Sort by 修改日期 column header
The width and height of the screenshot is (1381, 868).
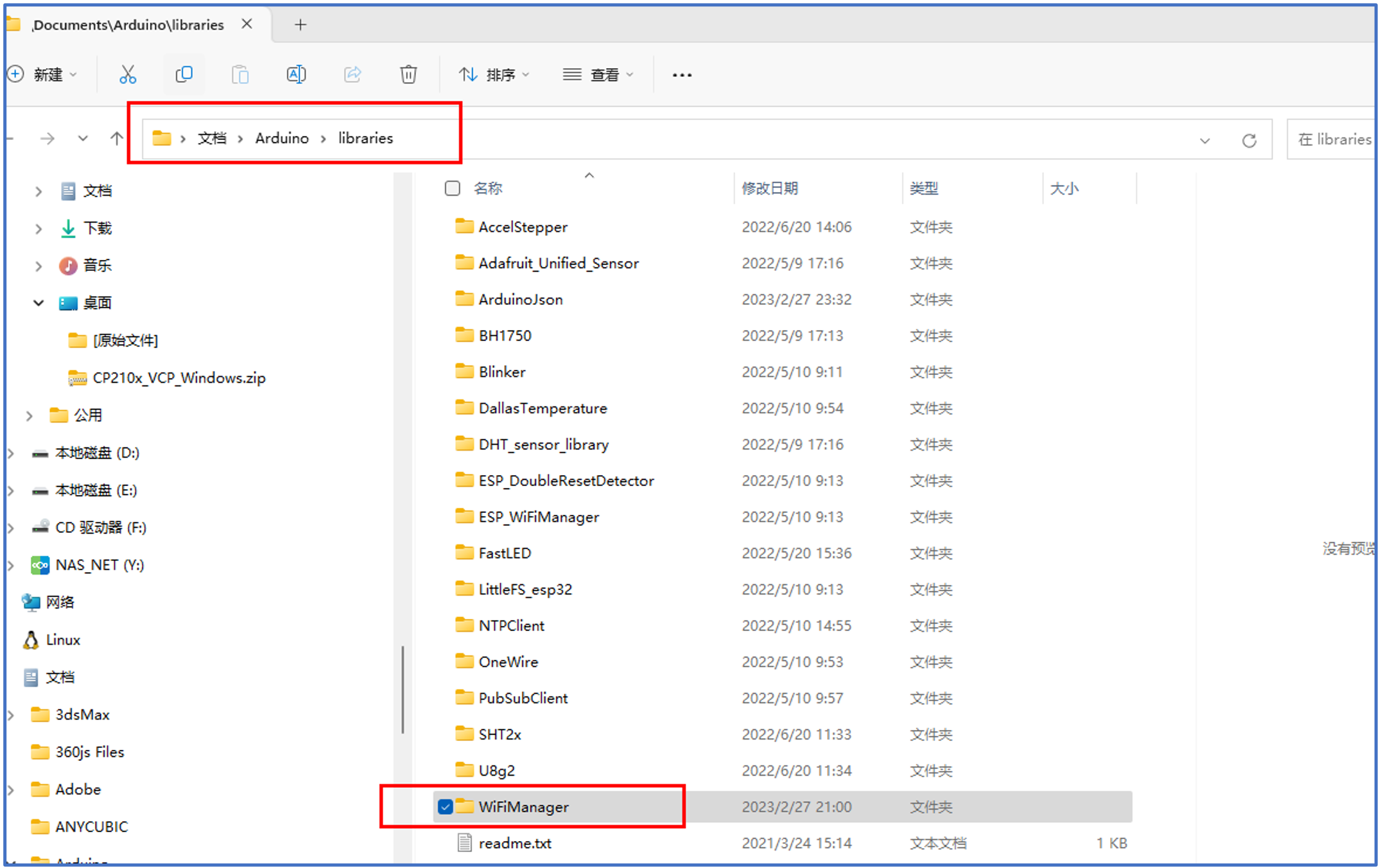(770, 188)
